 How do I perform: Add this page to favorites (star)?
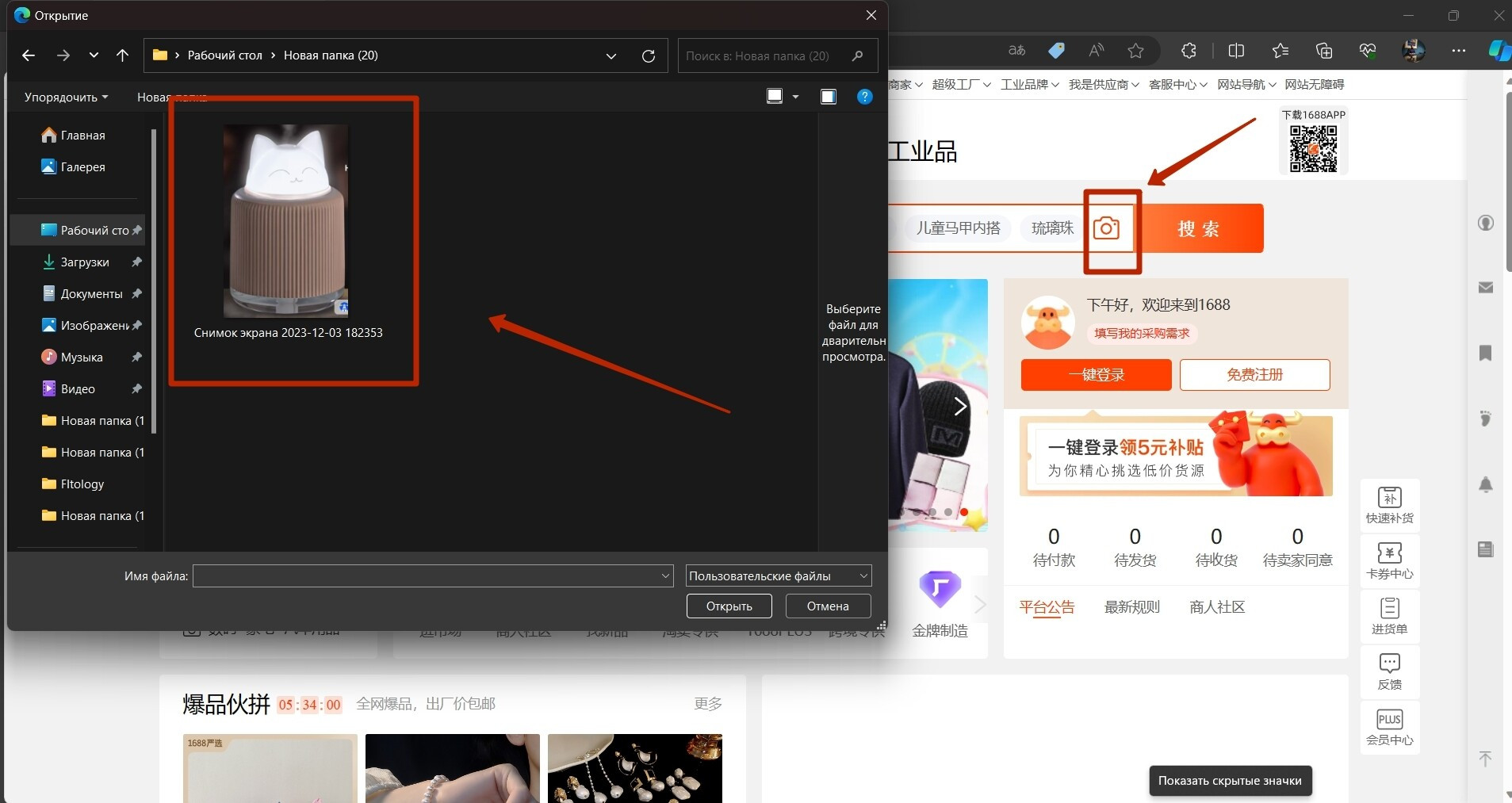point(1136,51)
